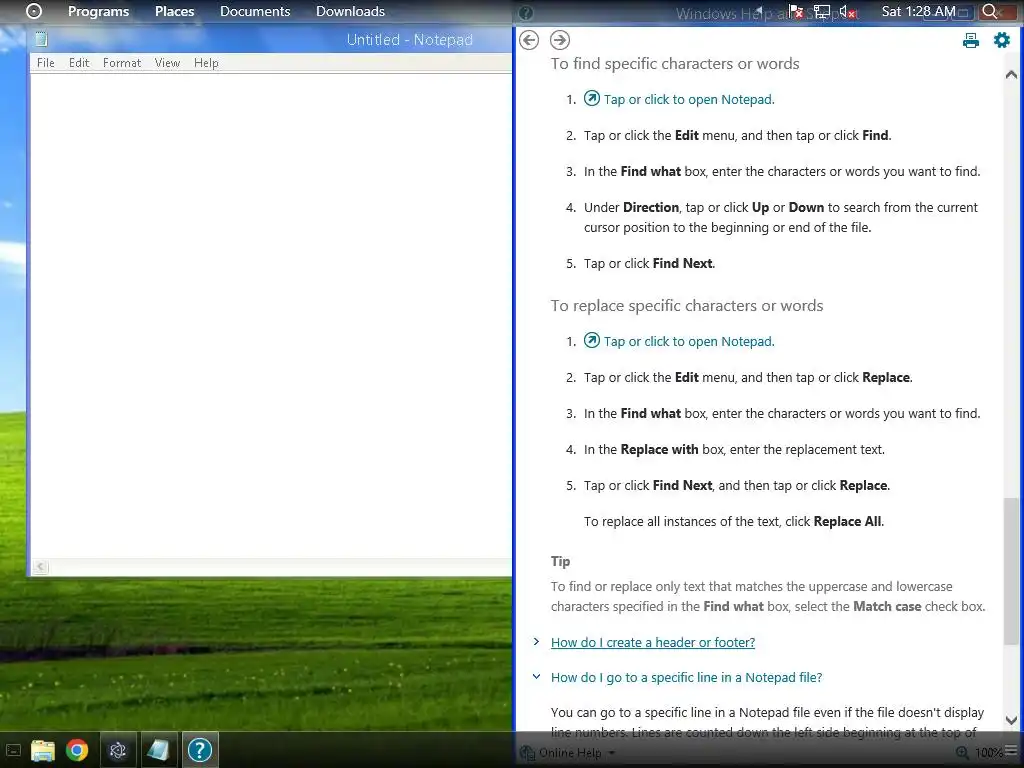Click the network tray icon
Viewport: 1024px width, 768px height.
(822, 11)
